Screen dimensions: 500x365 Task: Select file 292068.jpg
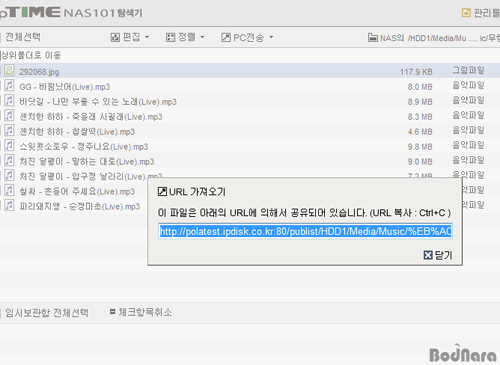coord(39,72)
